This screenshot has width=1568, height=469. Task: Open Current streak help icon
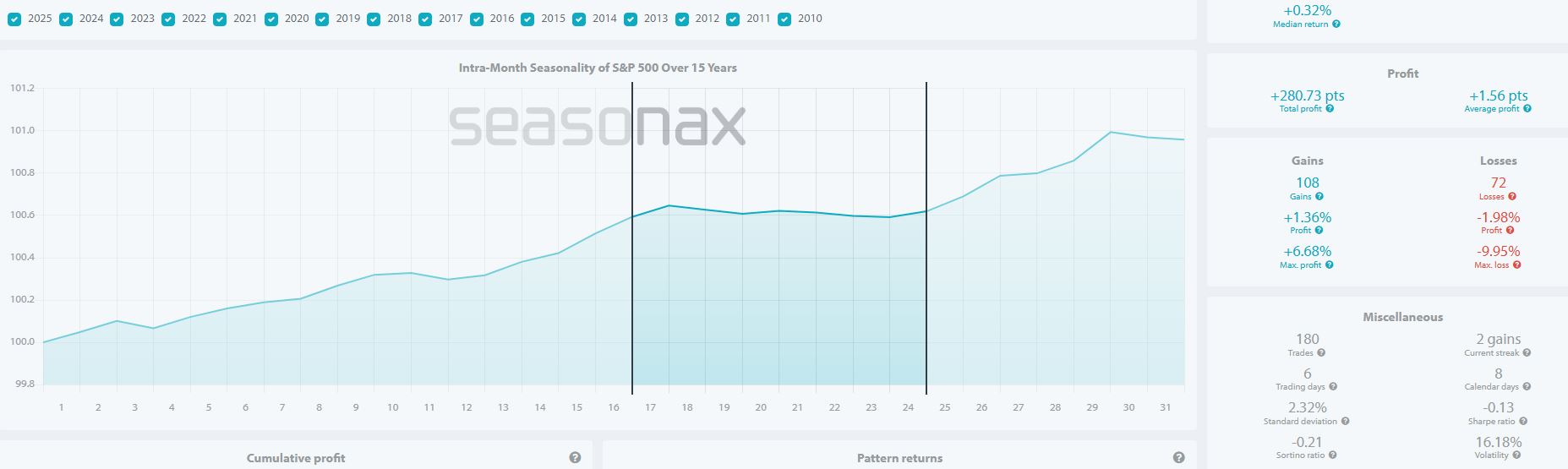pyautogui.click(x=1527, y=353)
